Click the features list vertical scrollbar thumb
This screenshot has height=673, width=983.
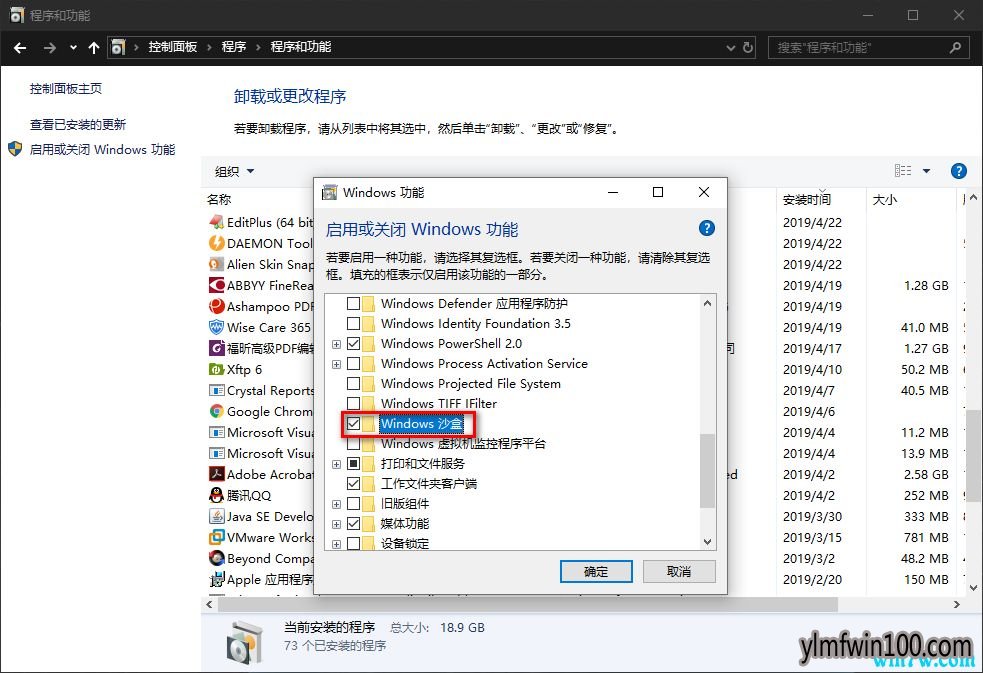click(x=707, y=471)
